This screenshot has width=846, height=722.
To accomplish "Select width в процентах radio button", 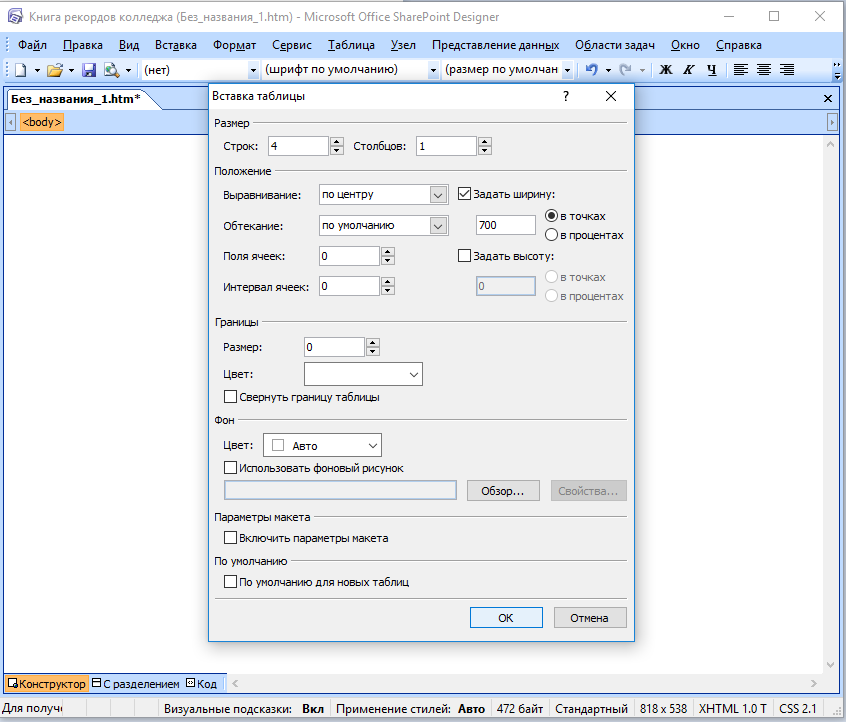I will [x=551, y=235].
